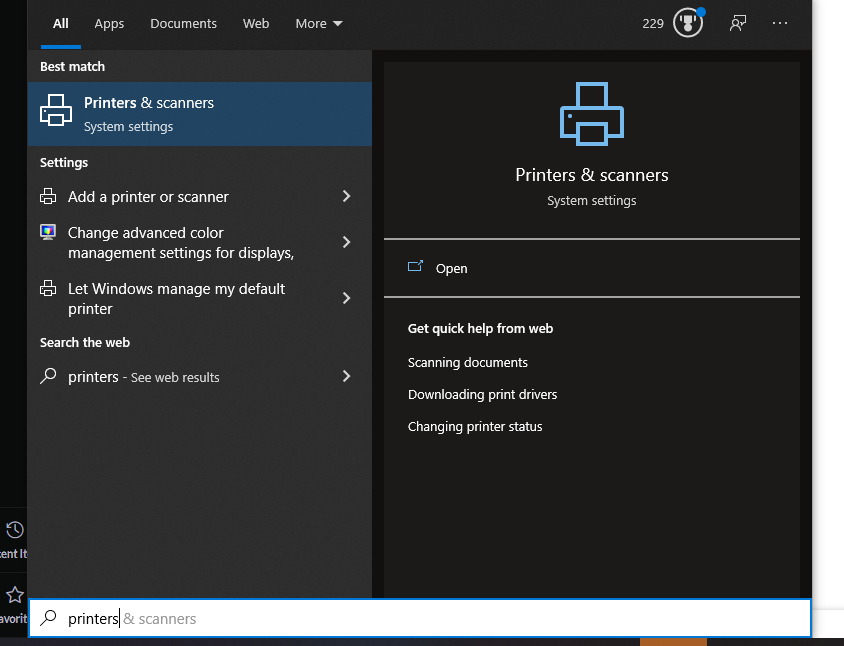The image size is (844, 646).
Task: Select Let Windows manage my default printer
Action: (200, 298)
